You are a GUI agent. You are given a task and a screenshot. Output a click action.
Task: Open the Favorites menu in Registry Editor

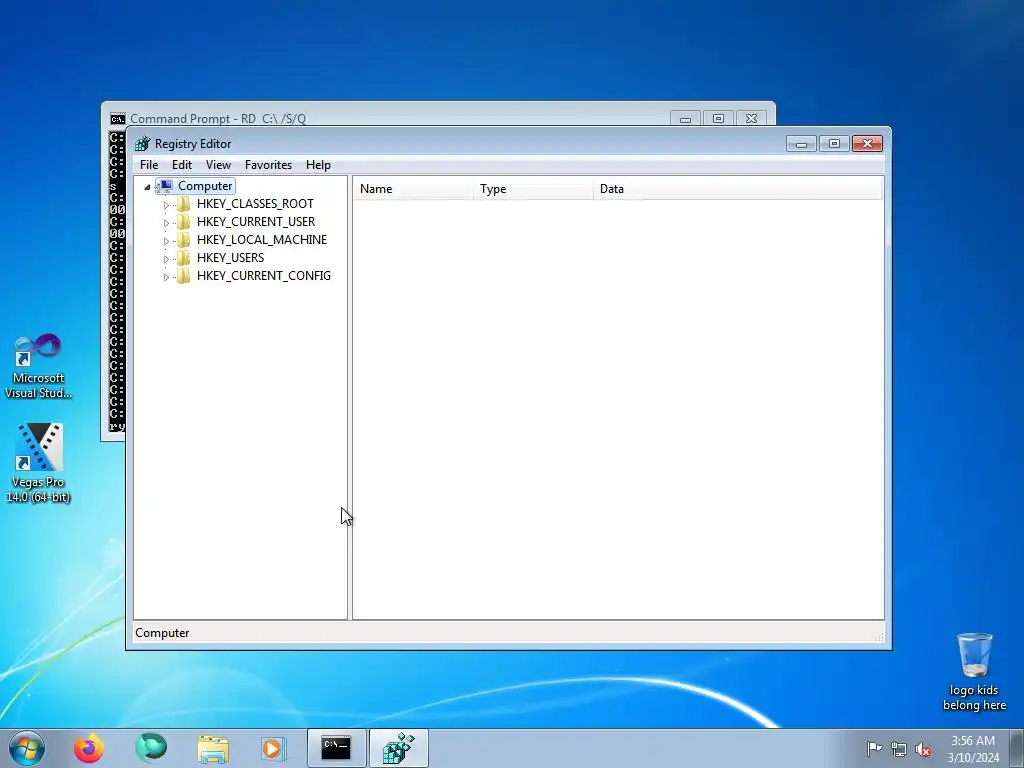point(268,165)
